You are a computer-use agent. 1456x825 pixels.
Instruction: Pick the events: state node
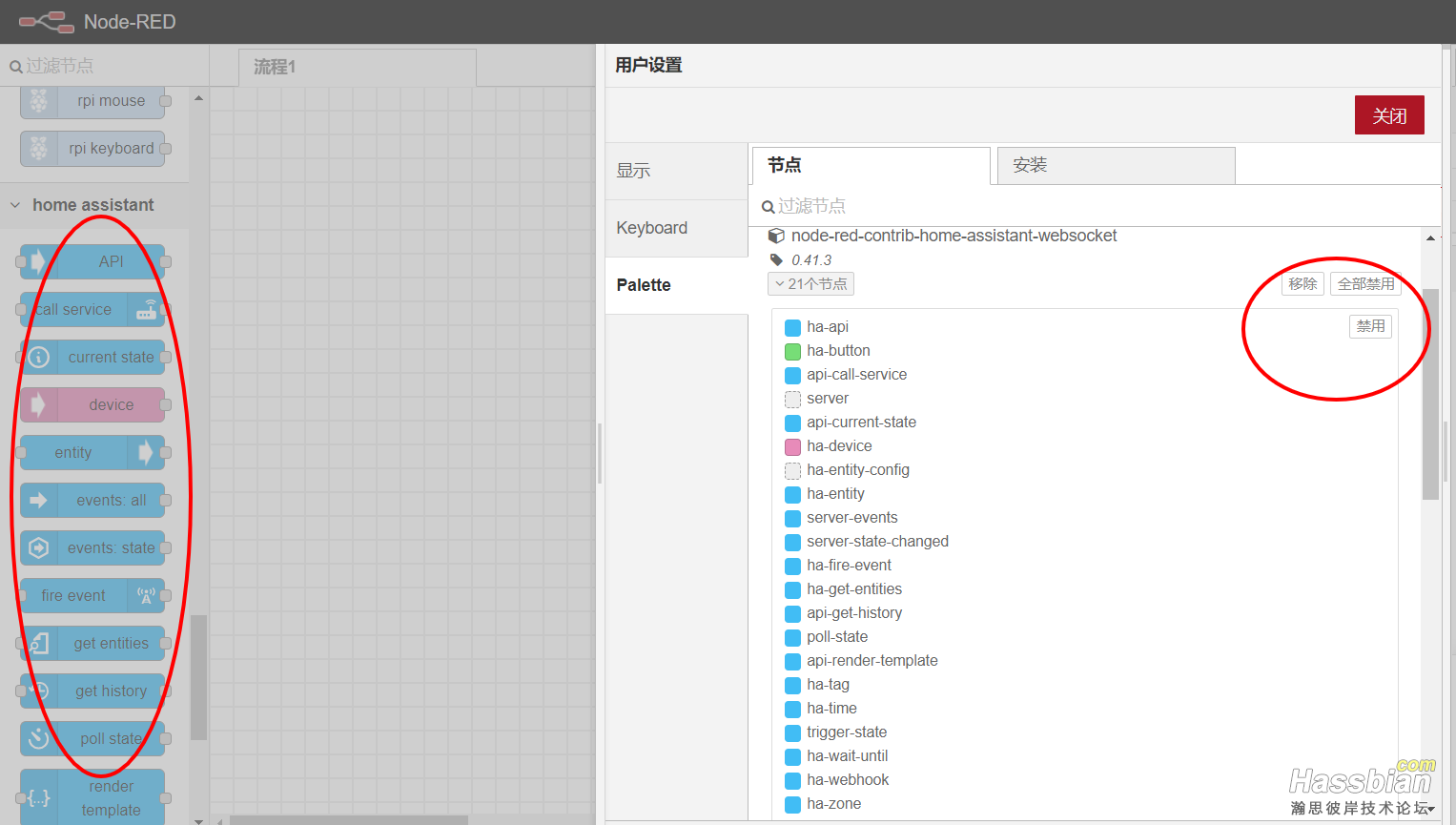pos(92,547)
